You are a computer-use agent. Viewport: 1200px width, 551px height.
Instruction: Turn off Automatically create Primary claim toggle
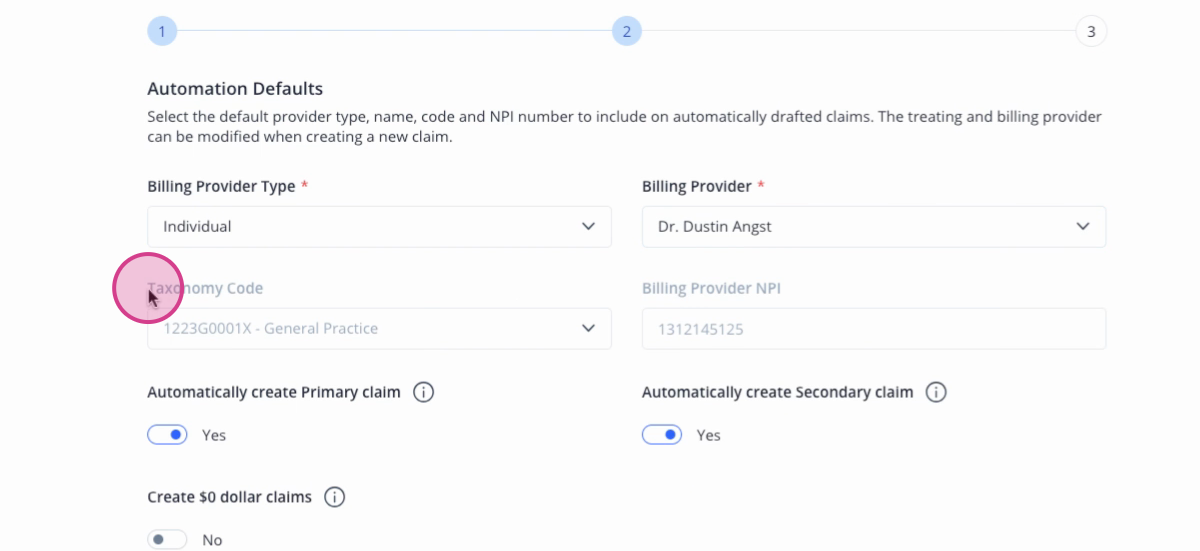tap(167, 435)
